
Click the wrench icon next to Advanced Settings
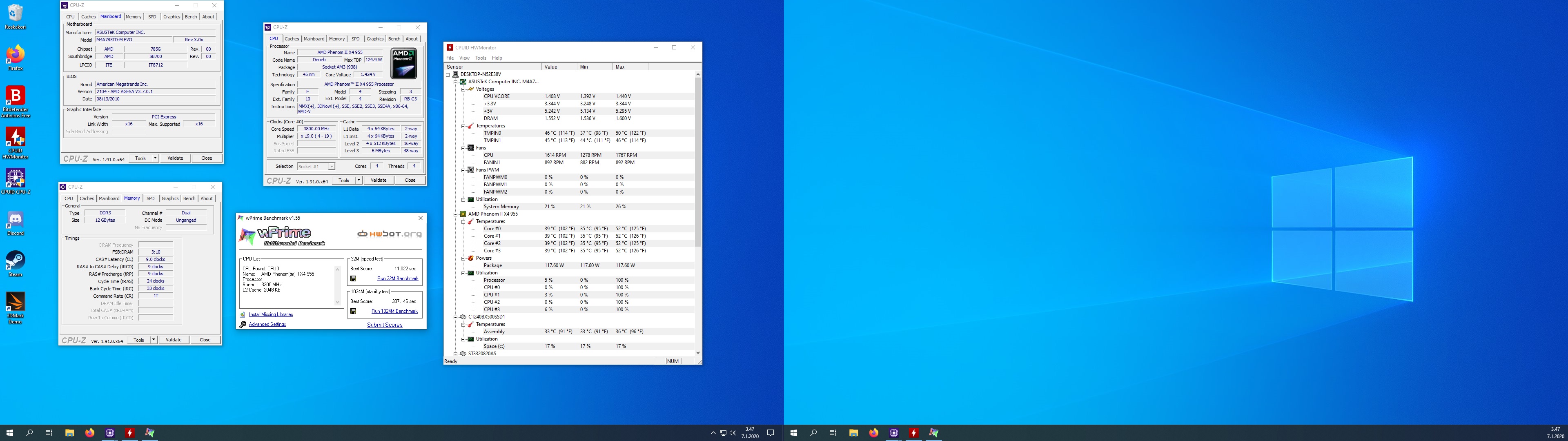tap(243, 325)
